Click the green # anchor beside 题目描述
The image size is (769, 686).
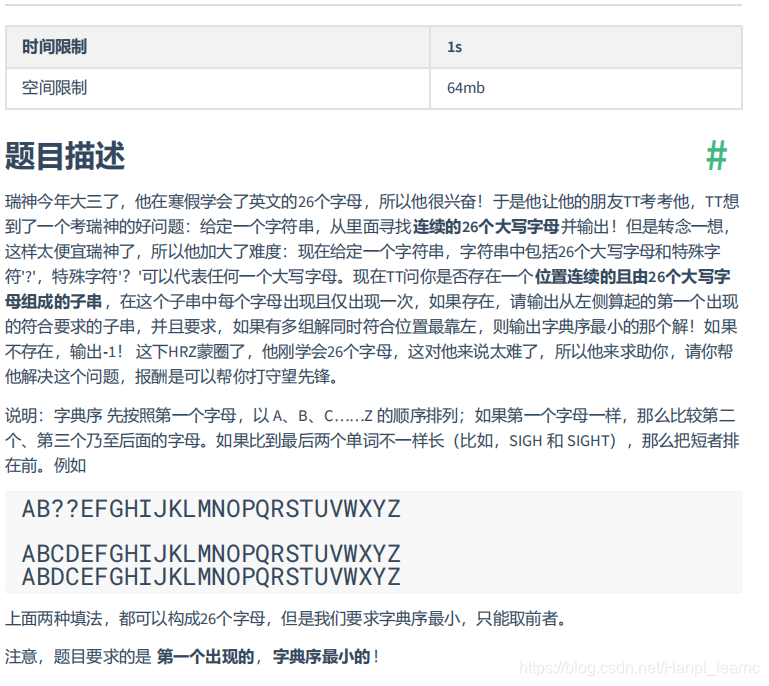(716, 156)
